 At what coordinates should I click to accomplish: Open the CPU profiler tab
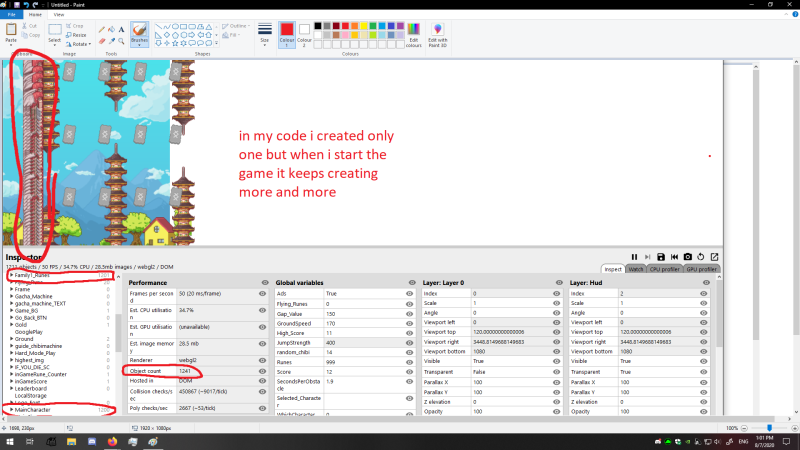point(665,269)
